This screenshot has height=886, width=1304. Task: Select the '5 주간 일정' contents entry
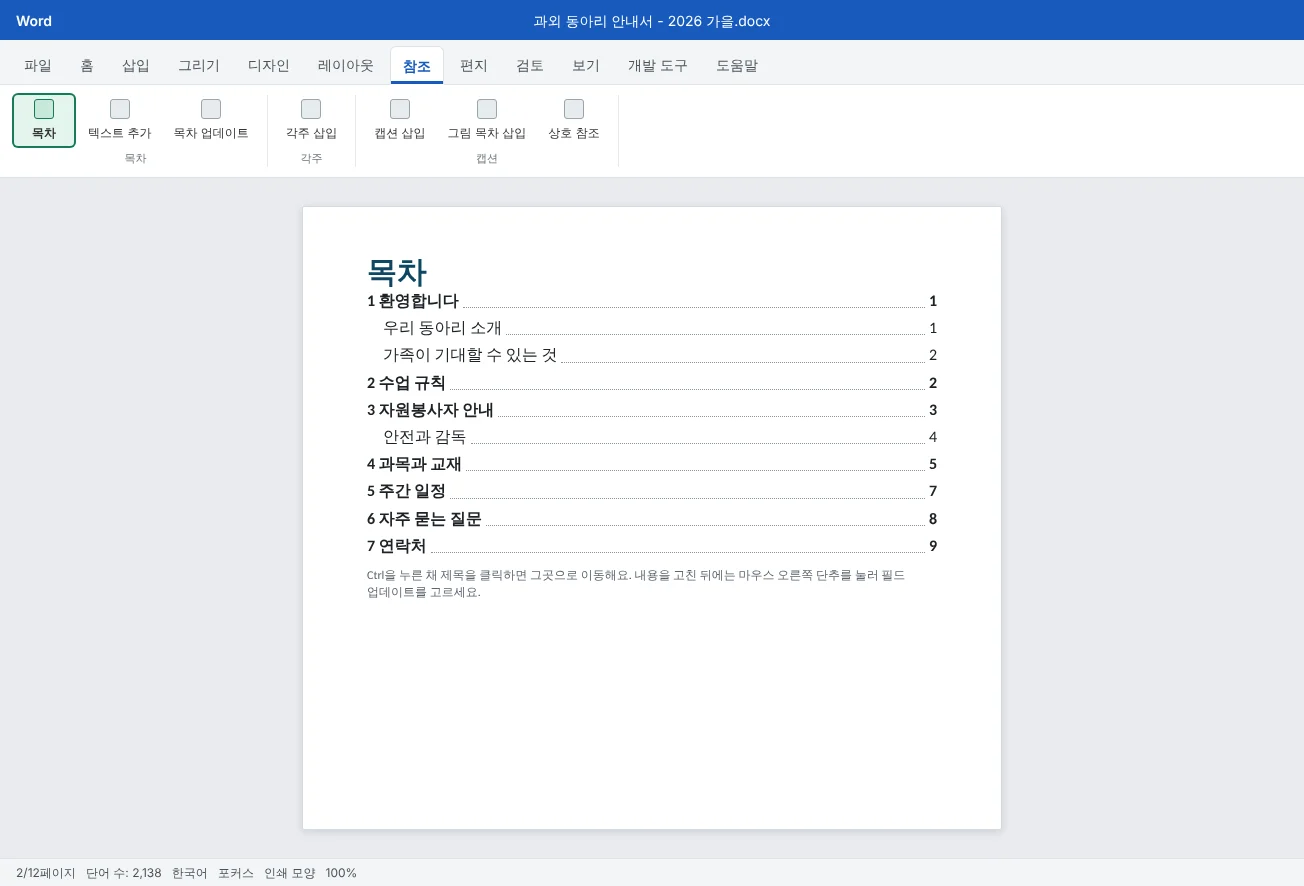652,491
